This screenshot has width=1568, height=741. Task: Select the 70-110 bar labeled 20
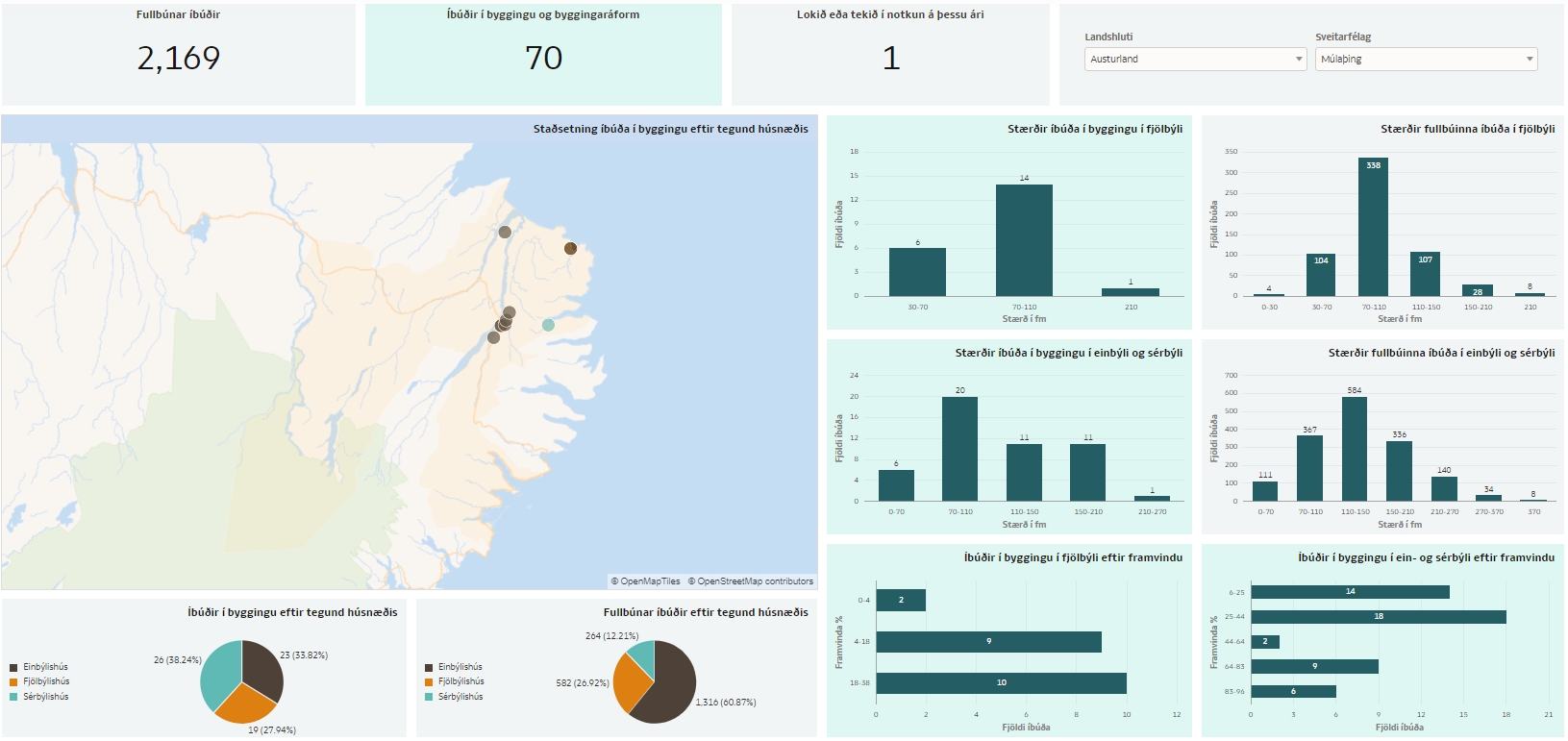pos(959,449)
